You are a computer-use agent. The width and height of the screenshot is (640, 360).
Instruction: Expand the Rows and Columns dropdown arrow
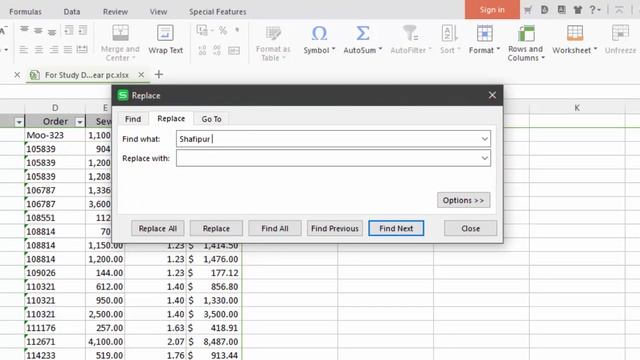click(x=543, y=58)
